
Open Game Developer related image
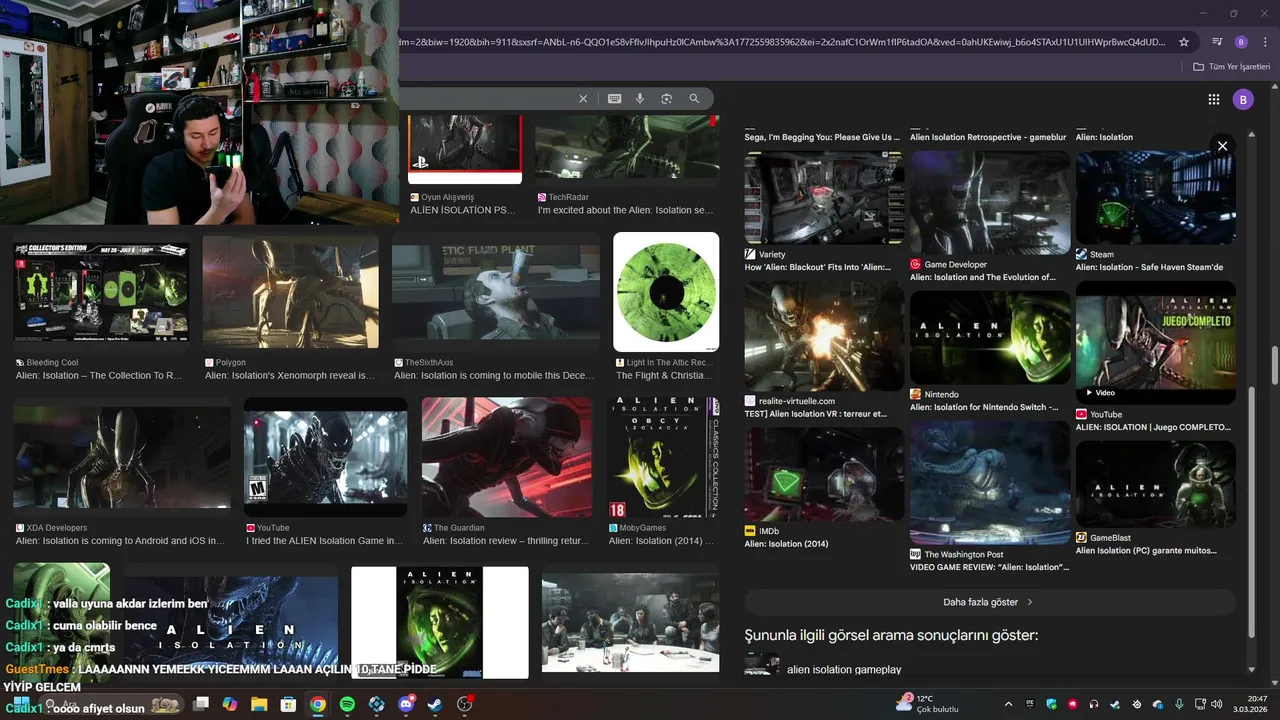pyautogui.click(x=990, y=203)
